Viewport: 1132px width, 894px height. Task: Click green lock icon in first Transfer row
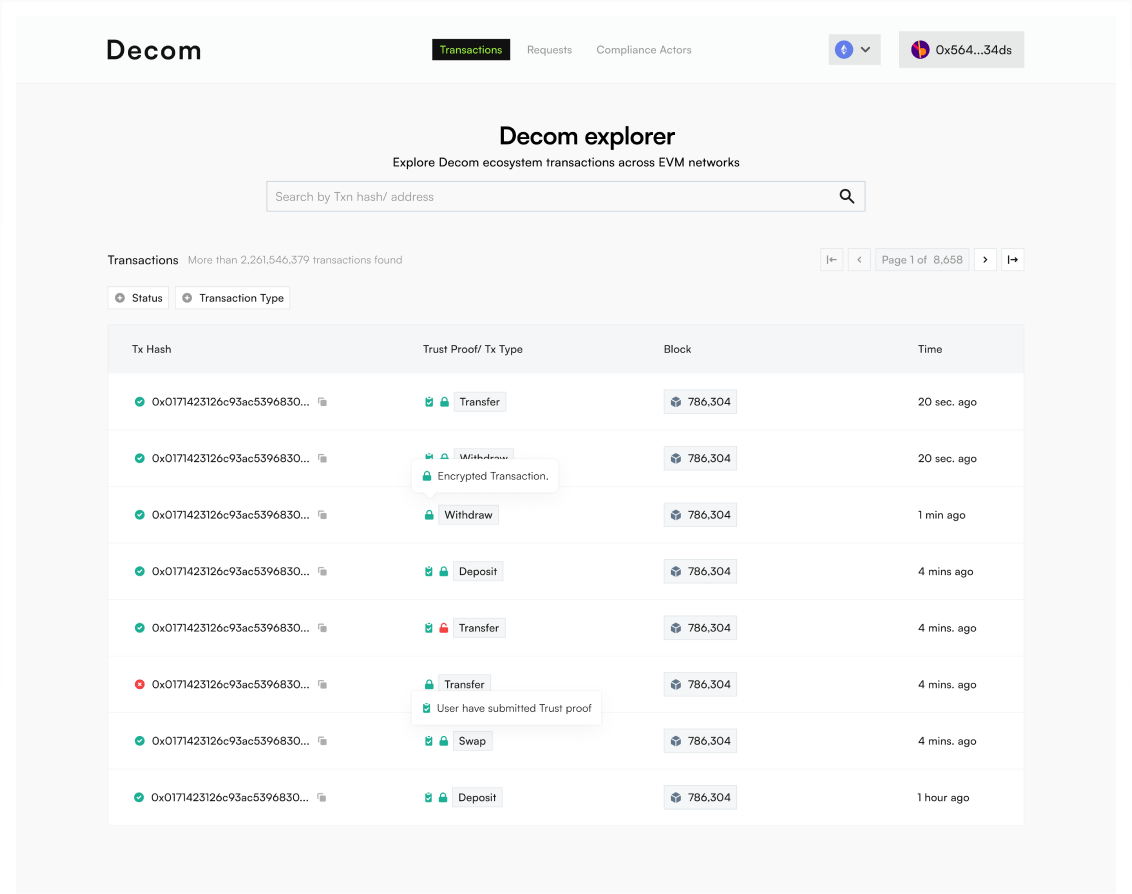tap(444, 402)
